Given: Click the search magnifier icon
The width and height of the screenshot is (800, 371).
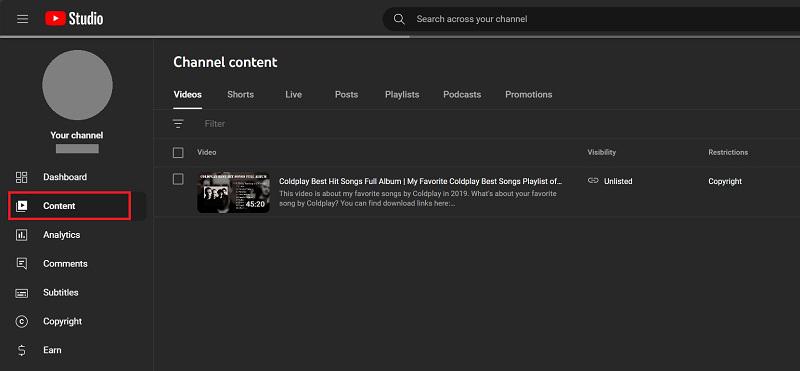Looking at the screenshot, I should click(x=399, y=19).
